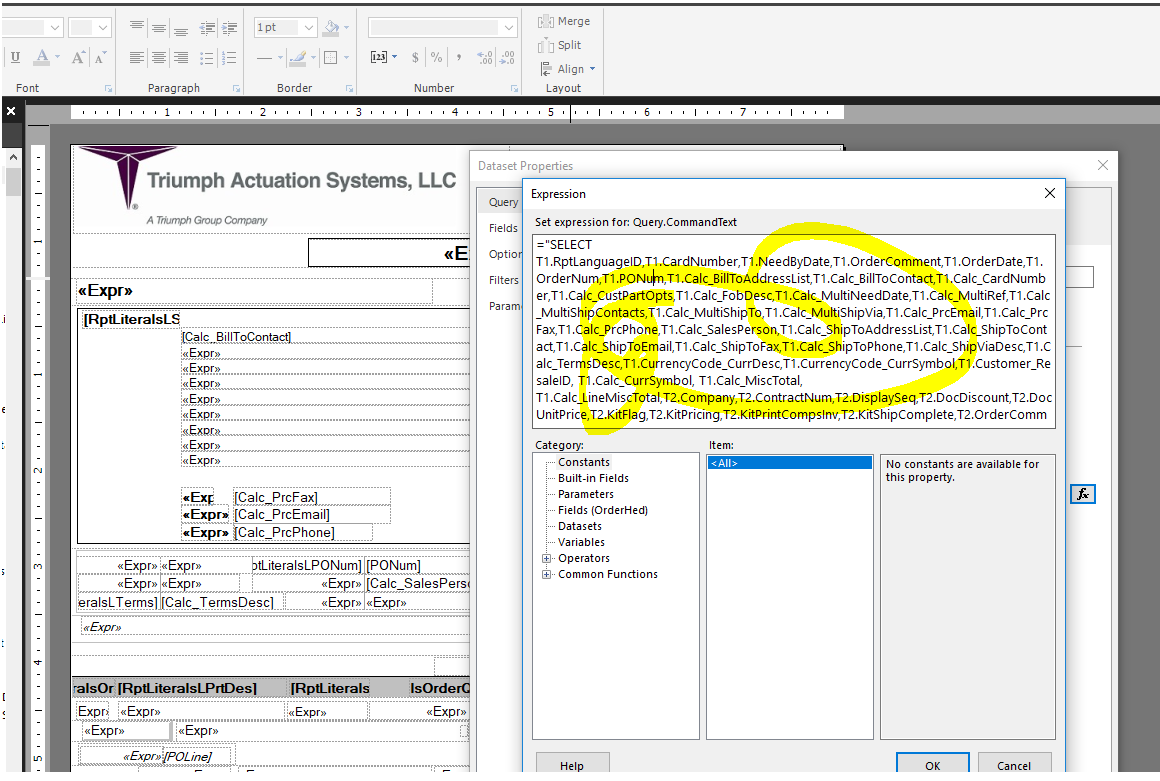Screen dimensions: 1160x781
Task: Open Number group dialog launcher
Action: (x=514, y=89)
